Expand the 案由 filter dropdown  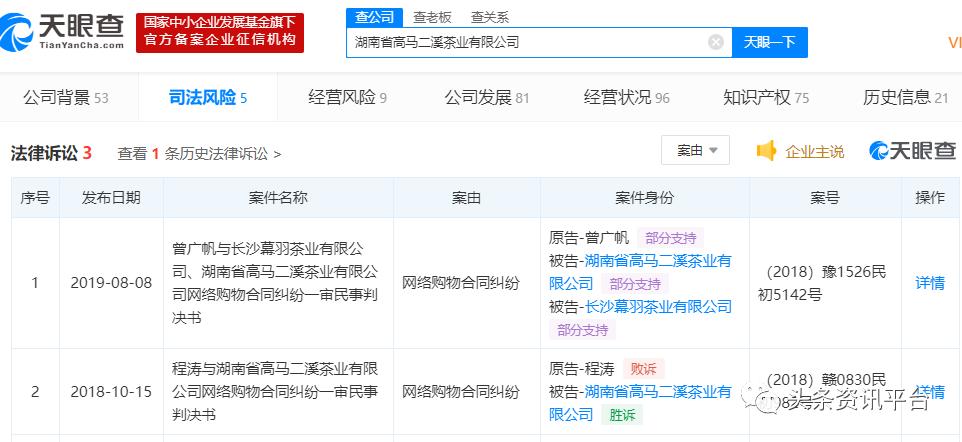695,150
